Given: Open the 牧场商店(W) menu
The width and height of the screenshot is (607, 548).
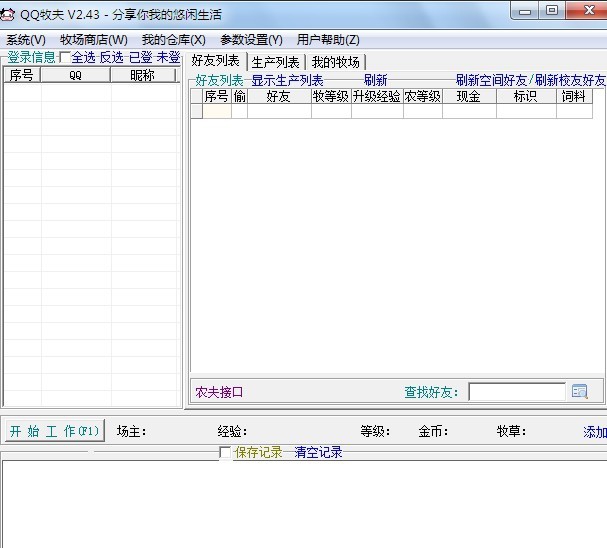Looking at the screenshot, I should tap(94, 39).
